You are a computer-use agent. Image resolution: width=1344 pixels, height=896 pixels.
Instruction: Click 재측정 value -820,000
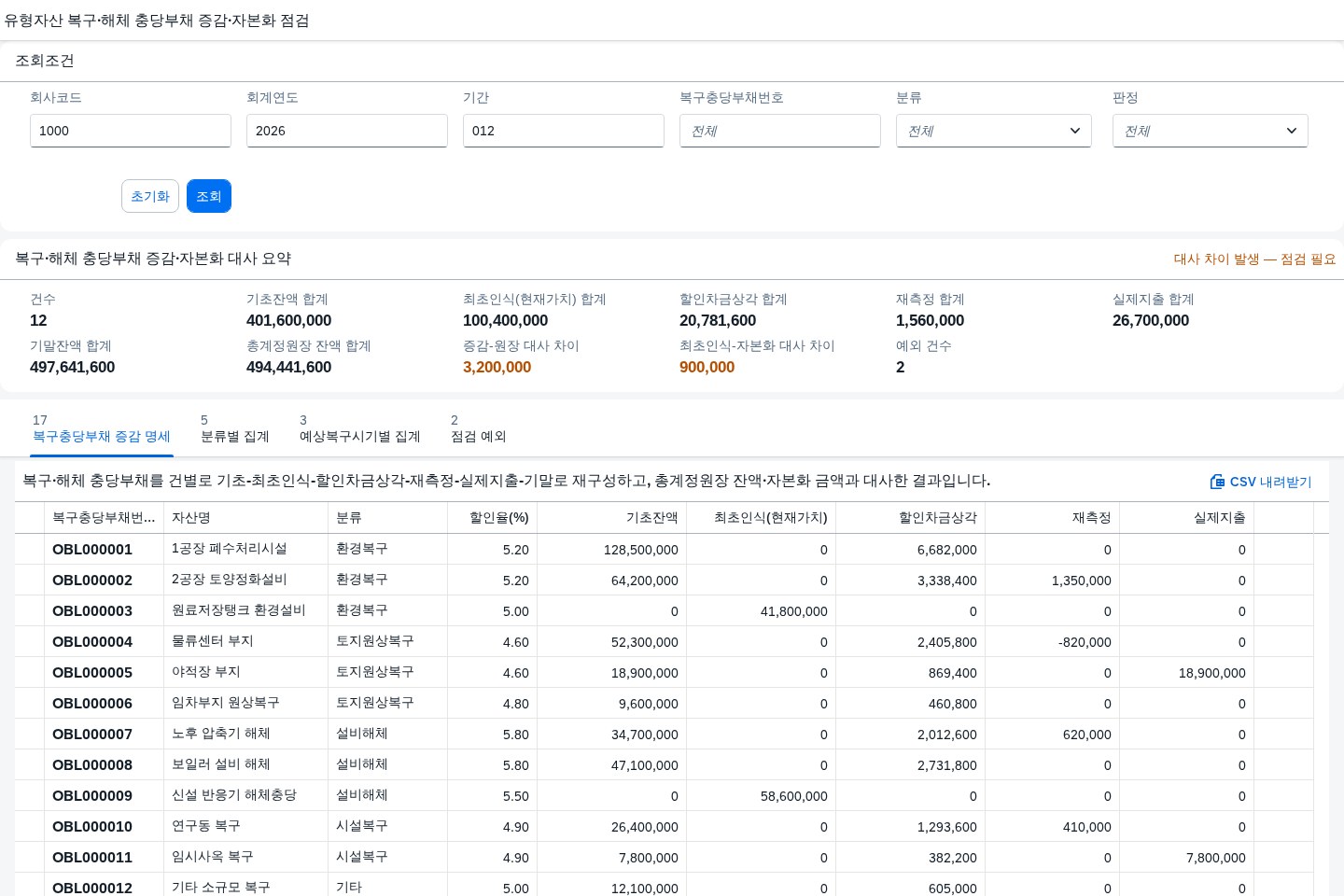[1085, 642]
